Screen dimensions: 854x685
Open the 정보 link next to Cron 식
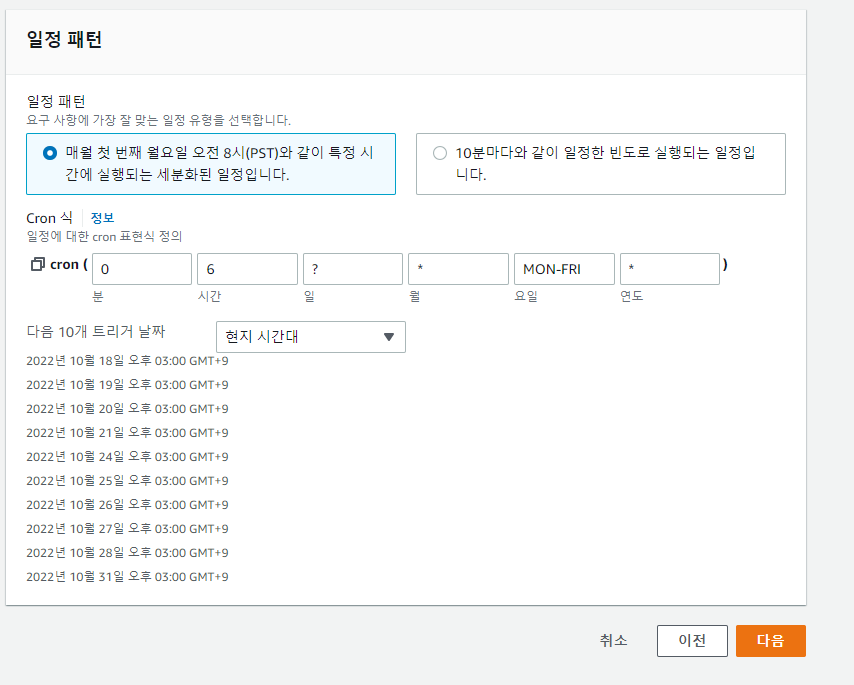coord(102,218)
